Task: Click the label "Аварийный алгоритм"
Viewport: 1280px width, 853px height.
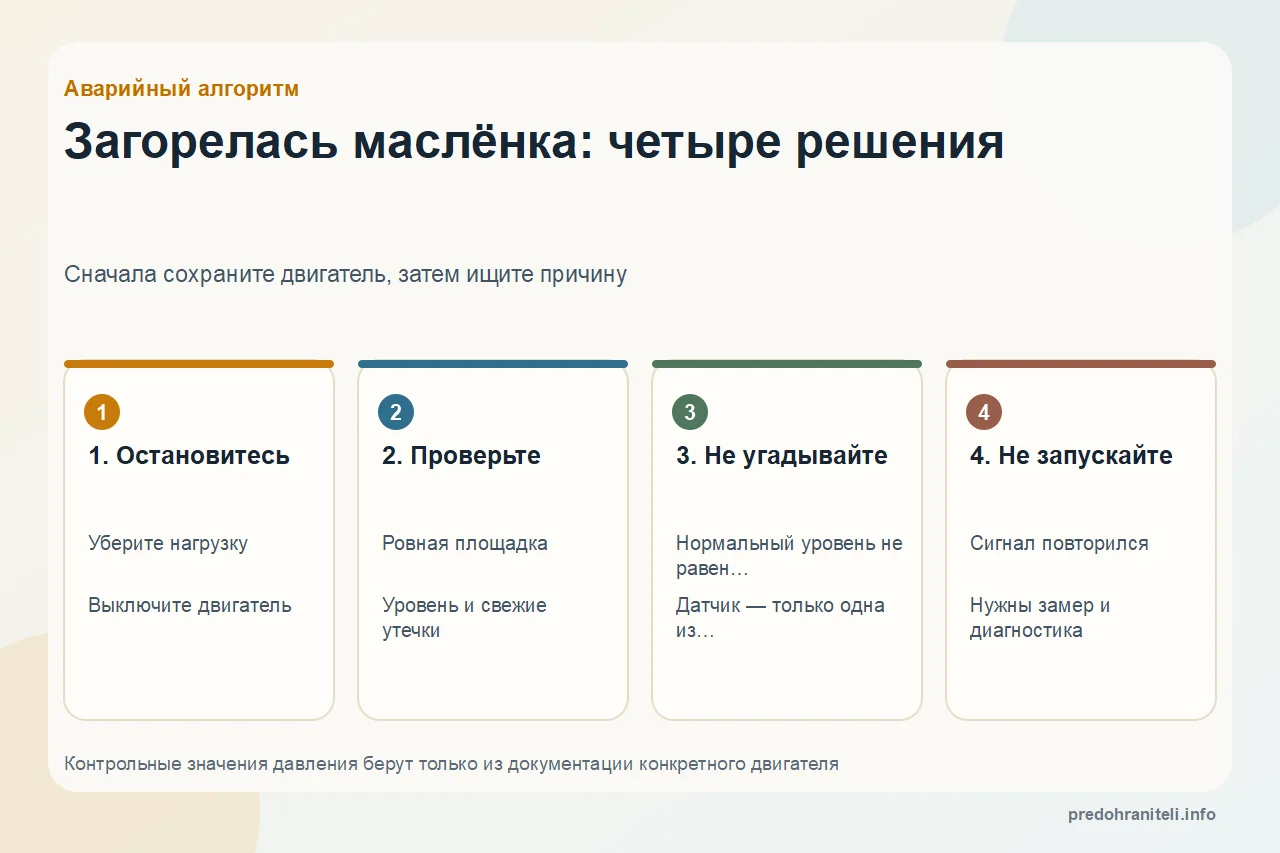Action: [x=181, y=89]
